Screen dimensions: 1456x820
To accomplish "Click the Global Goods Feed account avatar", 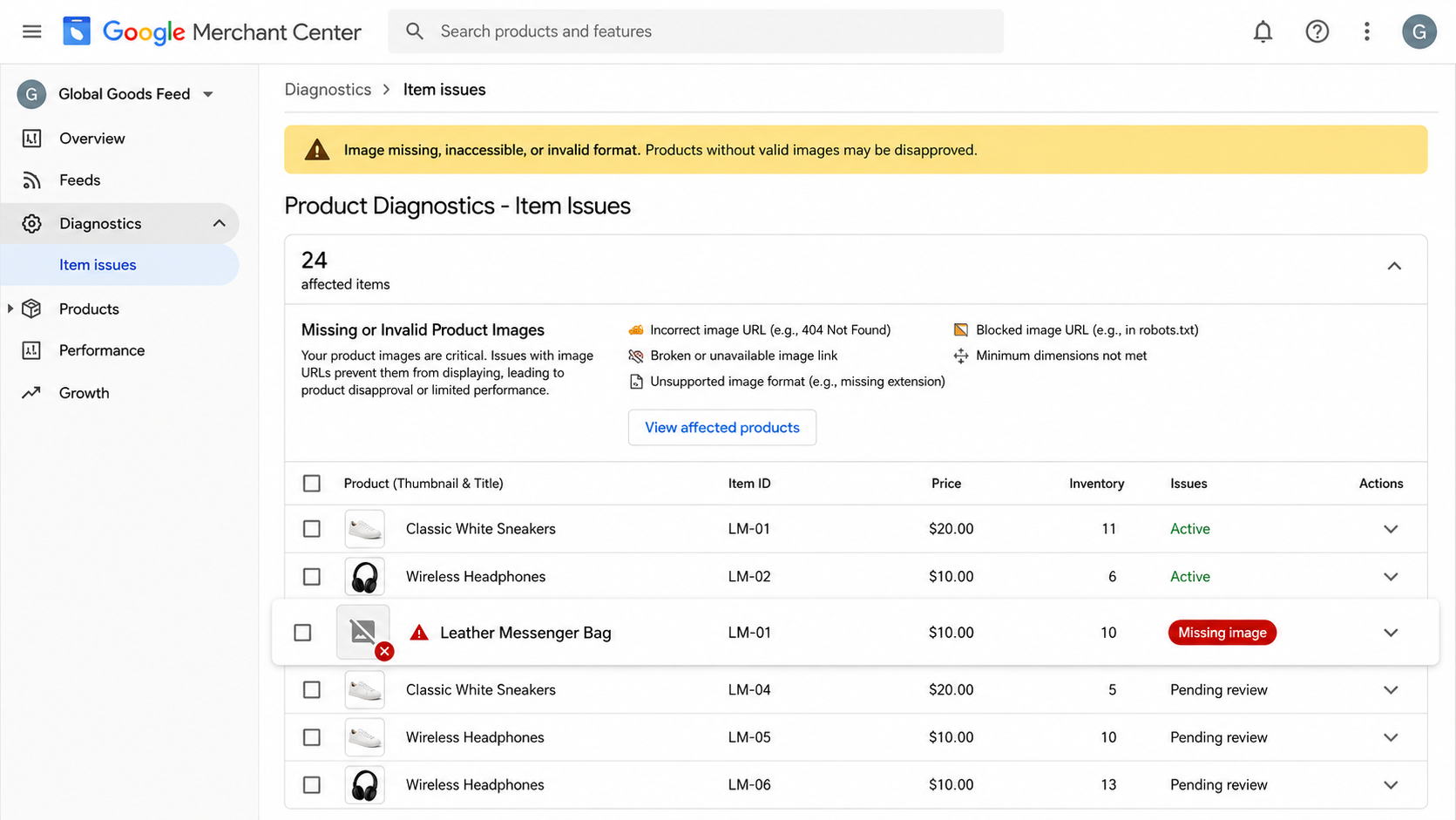I will pos(31,93).
